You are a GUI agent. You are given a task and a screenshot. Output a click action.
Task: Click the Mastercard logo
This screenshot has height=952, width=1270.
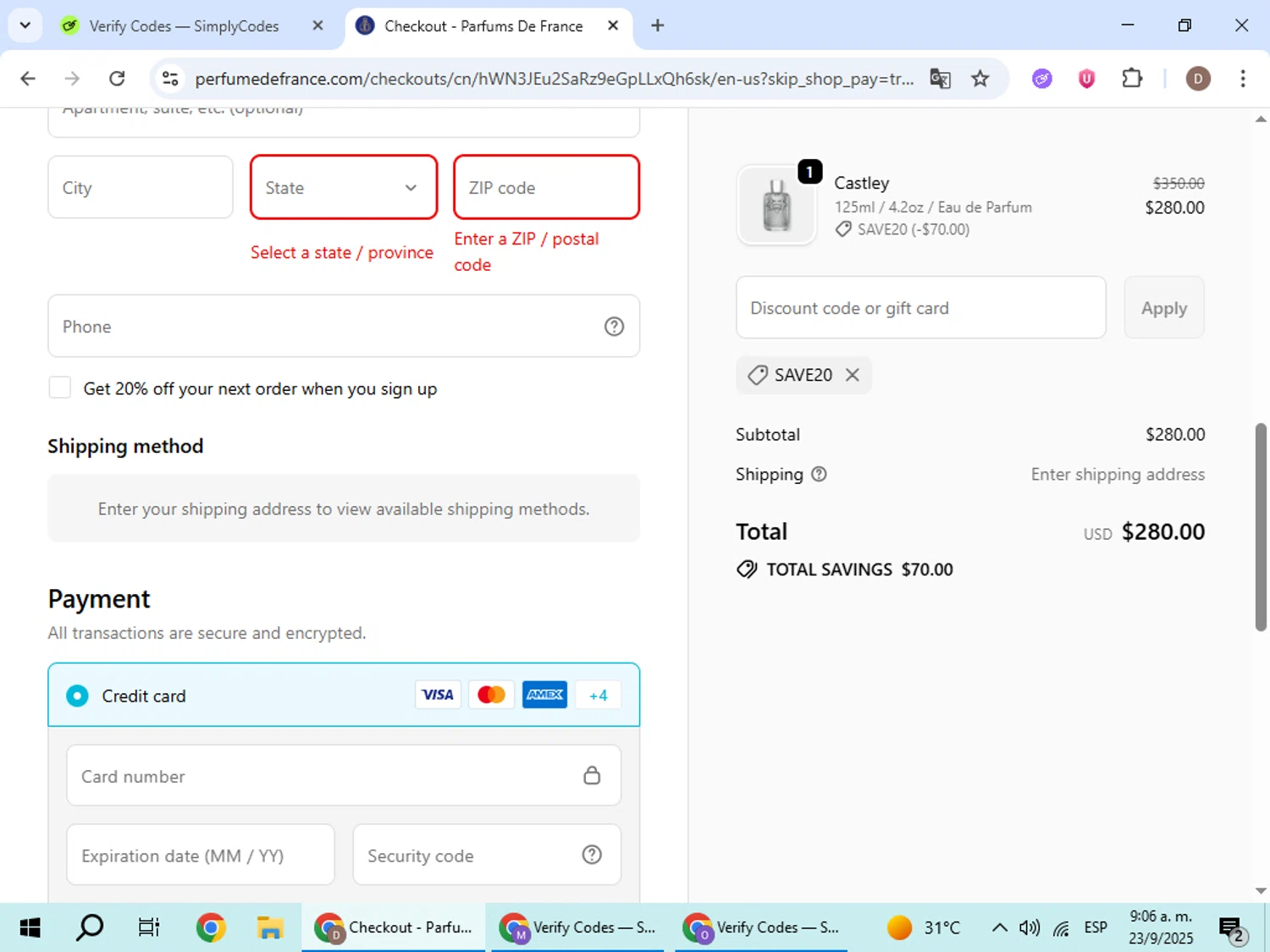point(491,695)
